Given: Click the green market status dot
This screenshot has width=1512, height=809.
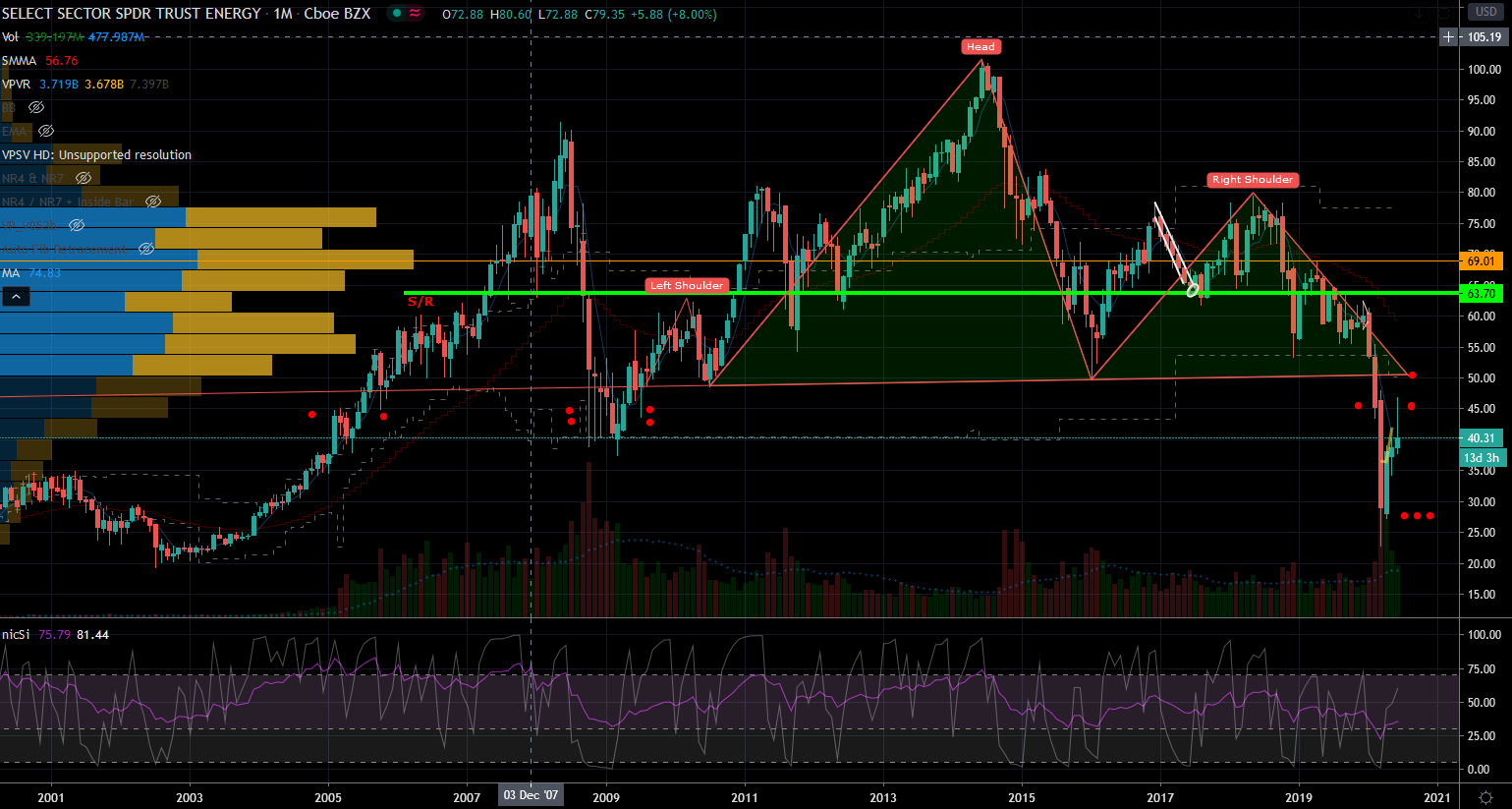Looking at the screenshot, I should [396, 14].
